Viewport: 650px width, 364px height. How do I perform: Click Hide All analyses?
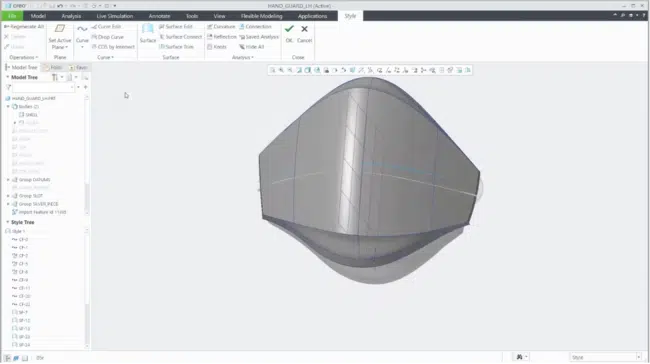pos(252,47)
